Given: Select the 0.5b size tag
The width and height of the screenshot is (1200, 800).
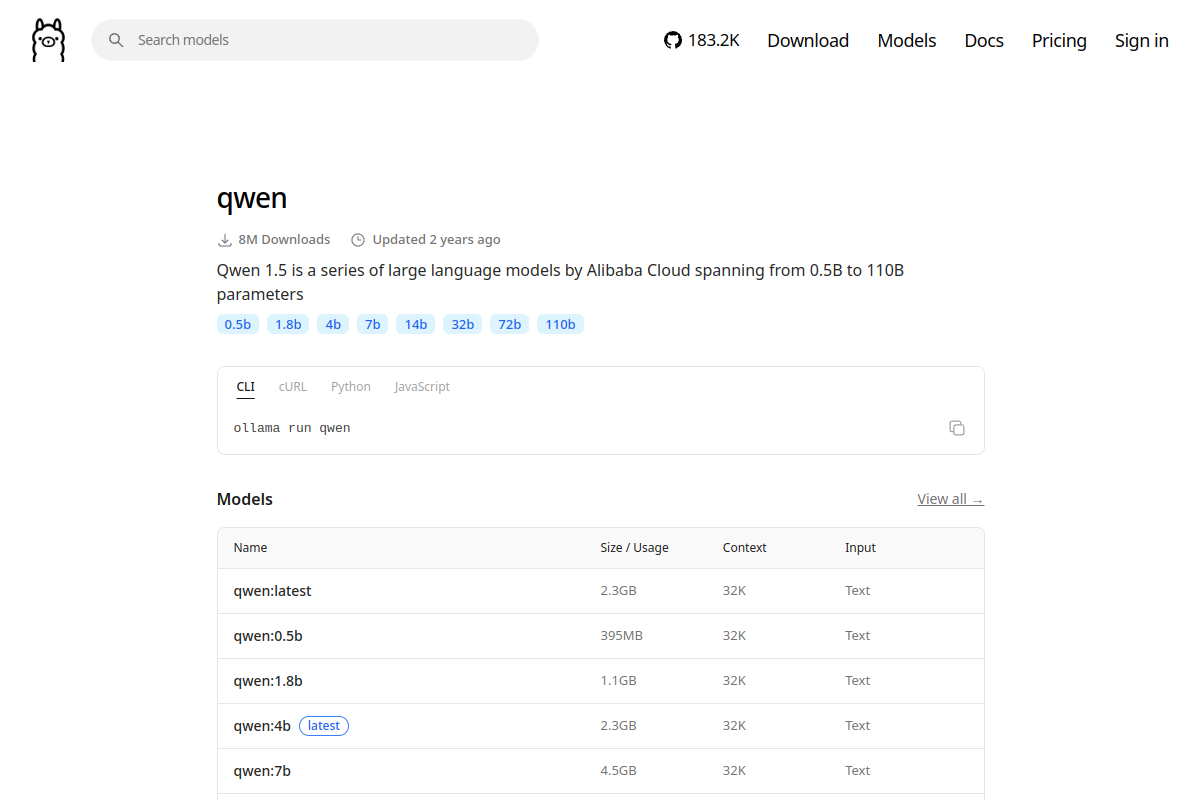Looking at the screenshot, I should coord(238,324).
